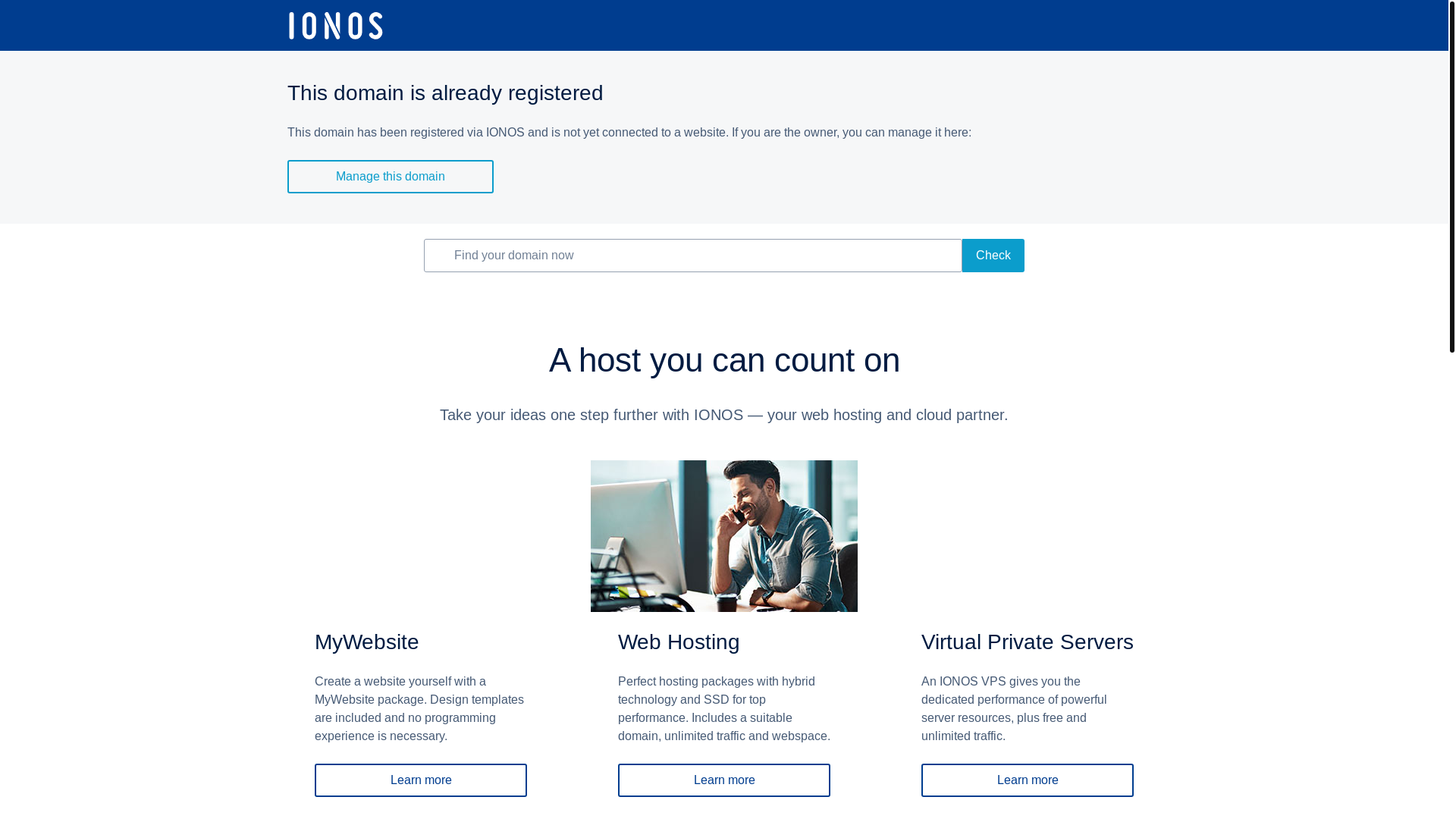Click the 'This domain is already registered' title
1456x819 pixels.
[445, 93]
